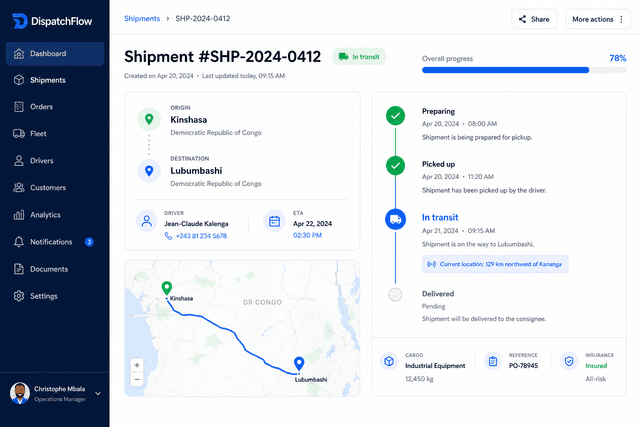Click the Industrial Equipment cargo label
Viewport: 640px width, 427px height.
[x=435, y=366]
